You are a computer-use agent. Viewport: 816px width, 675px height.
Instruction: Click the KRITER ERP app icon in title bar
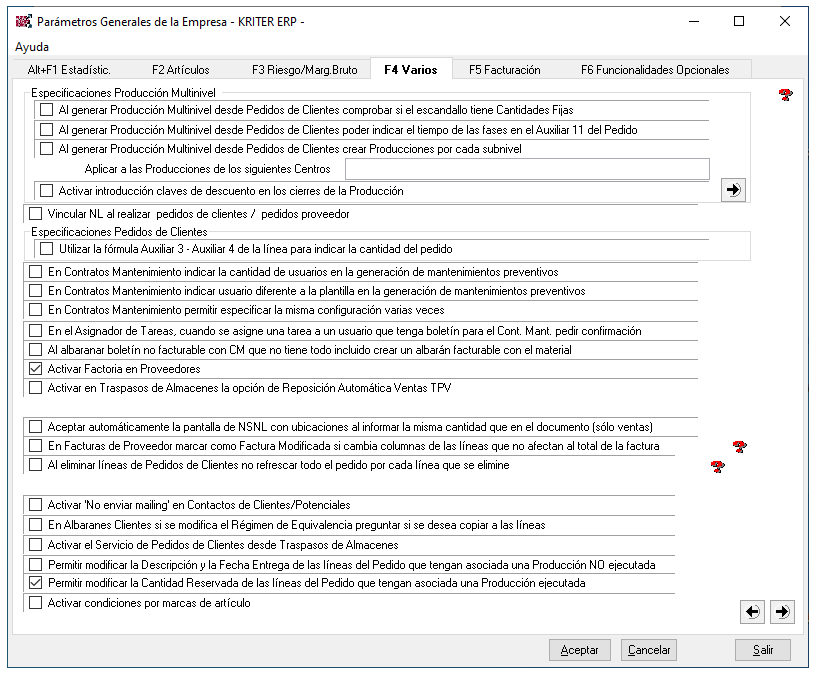(23, 21)
